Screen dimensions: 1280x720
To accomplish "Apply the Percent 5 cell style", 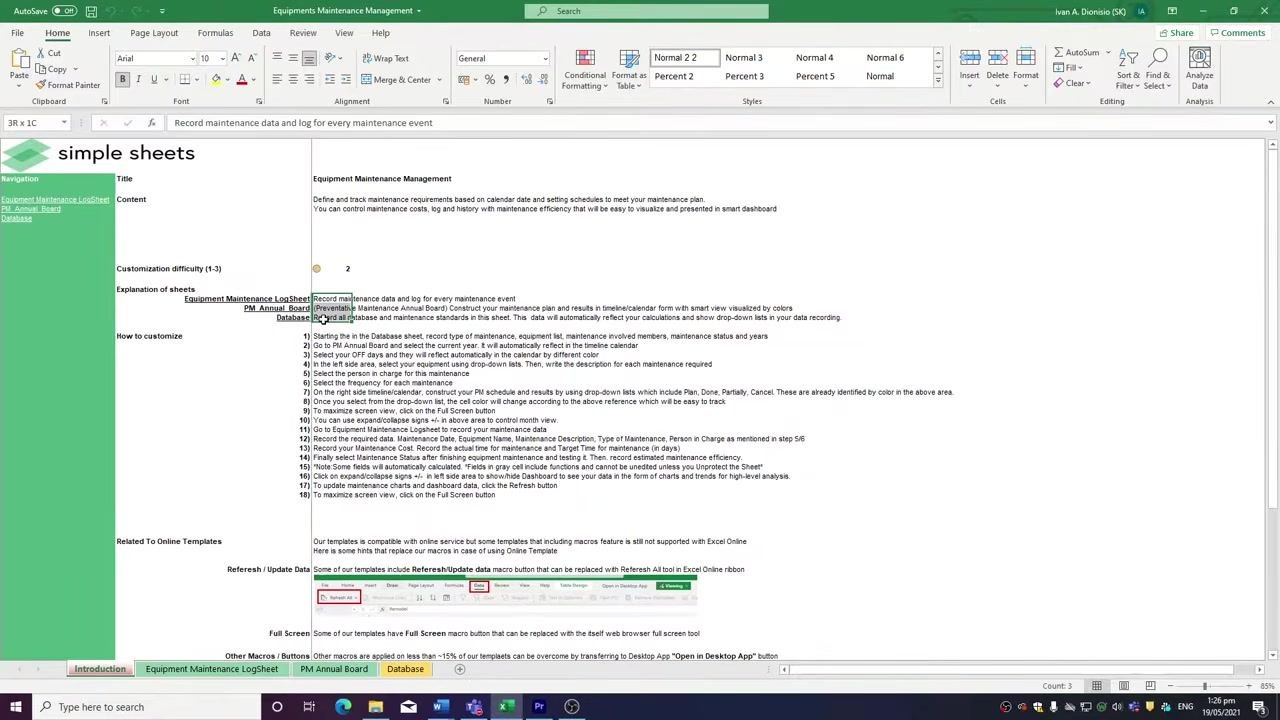I will (x=815, y=76).
